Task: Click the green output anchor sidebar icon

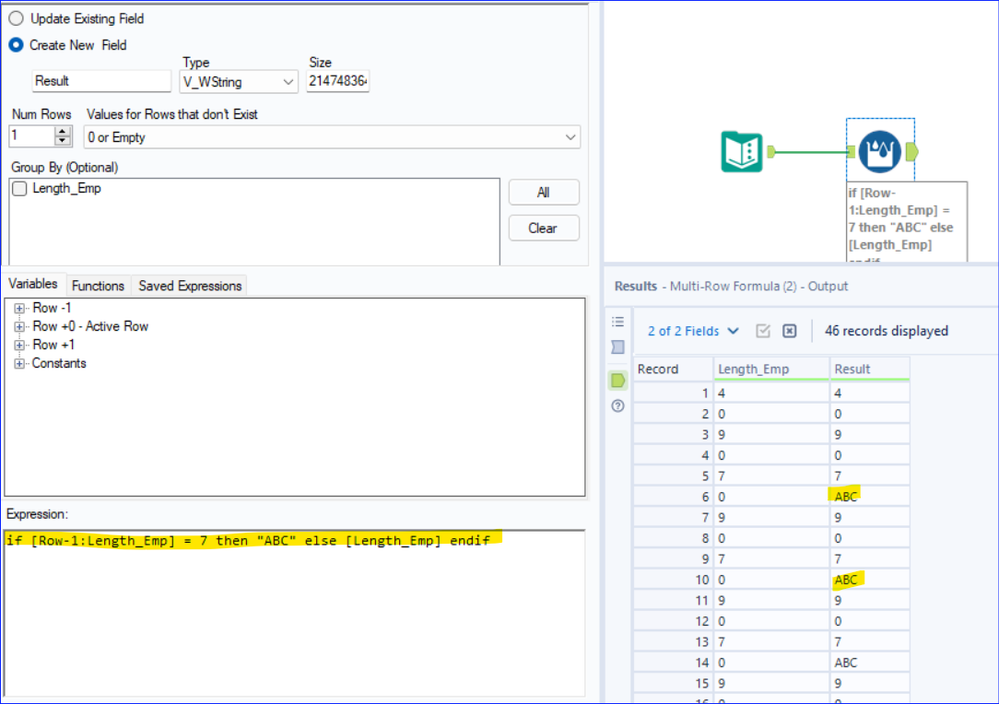Action: point(618,380)
